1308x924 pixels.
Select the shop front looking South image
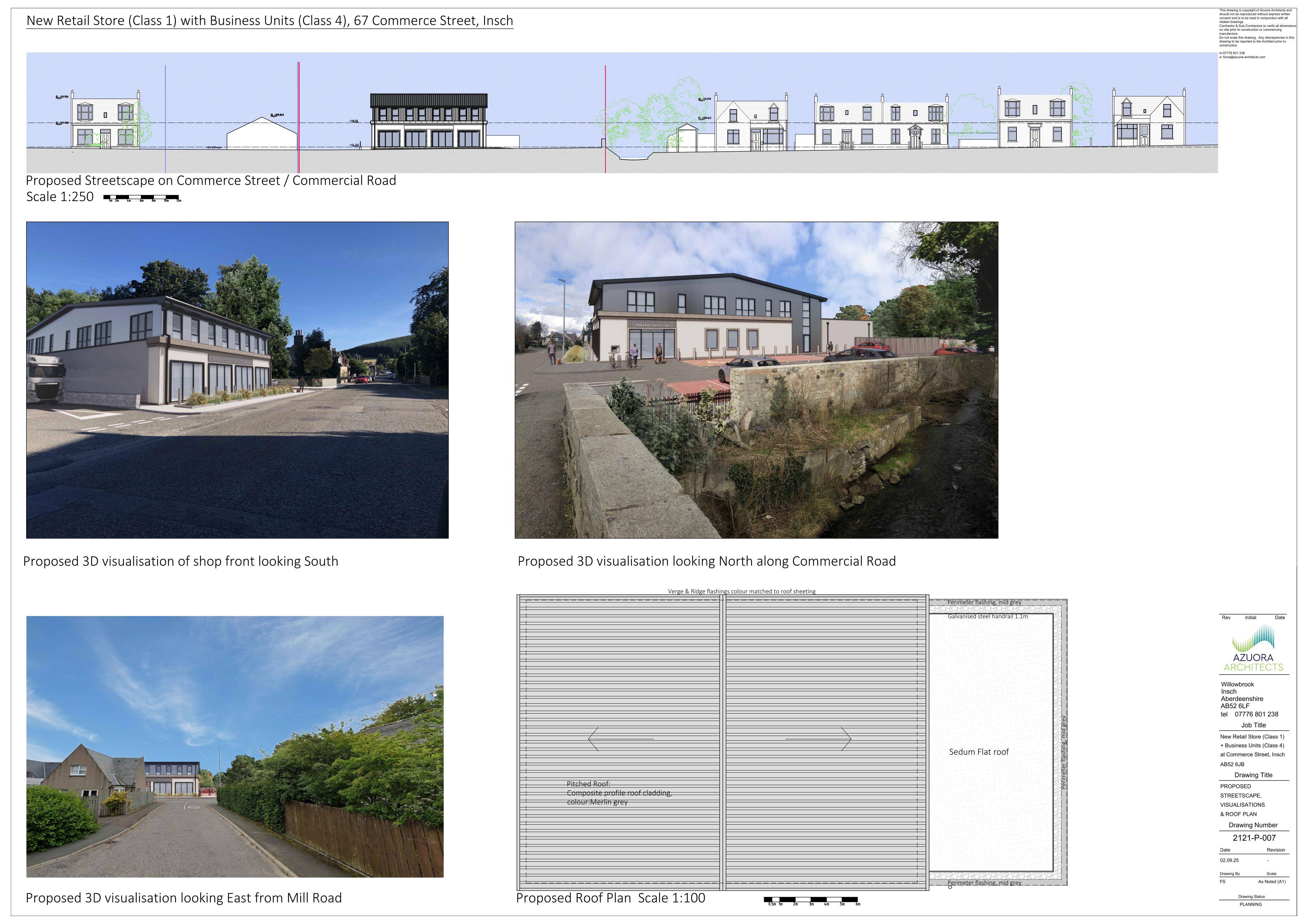pos(237,380)
